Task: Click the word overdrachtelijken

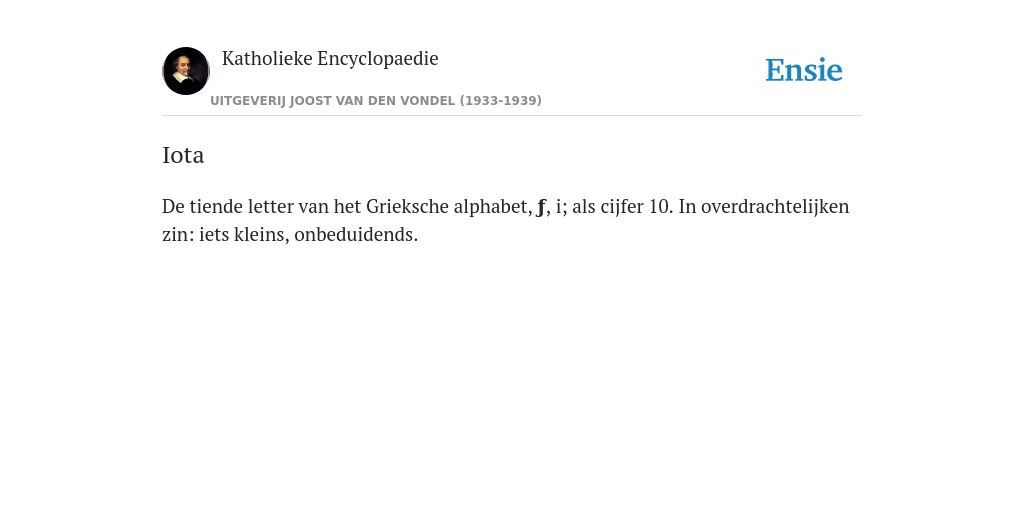Action: 775,206
